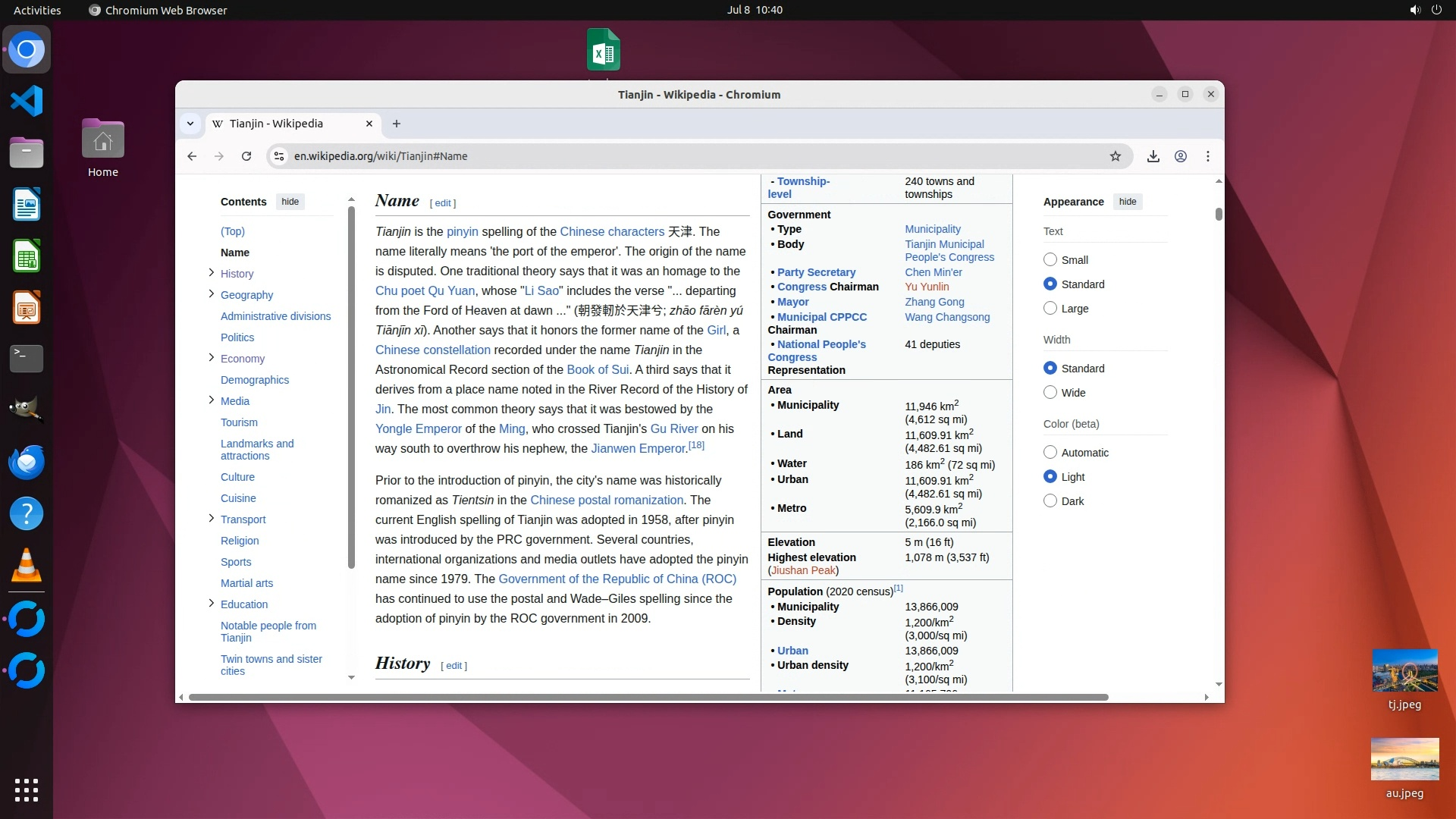This screenshot has height=819, width=1456.
Task: Open the tab search dropdown arrow
Action: (190, 124)
